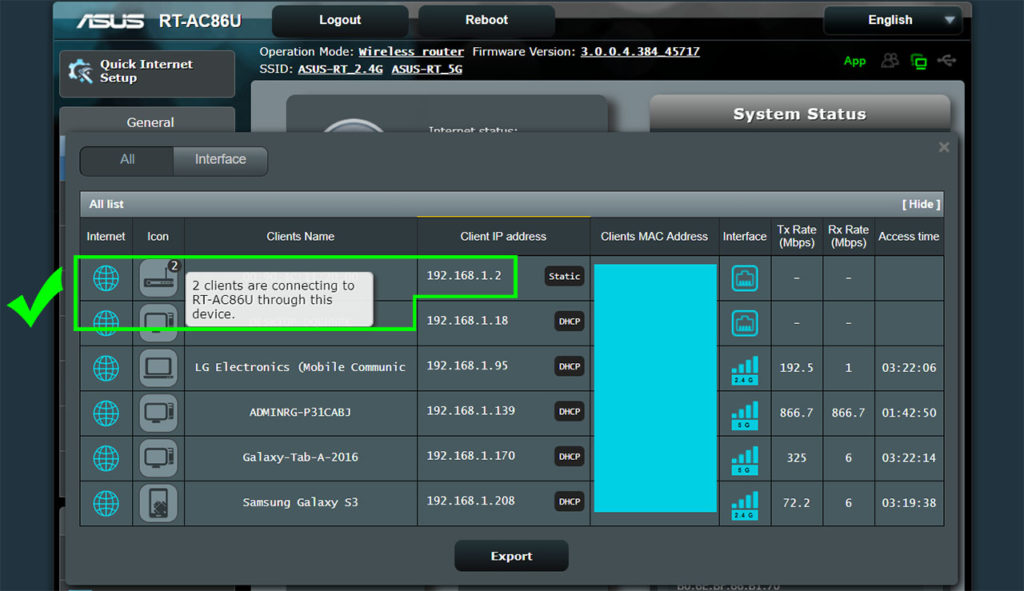Click the globe Internet icon beside Samsung Galaxy S3
The height and width of the screenshot is (591, 1024).
[105, 503]
